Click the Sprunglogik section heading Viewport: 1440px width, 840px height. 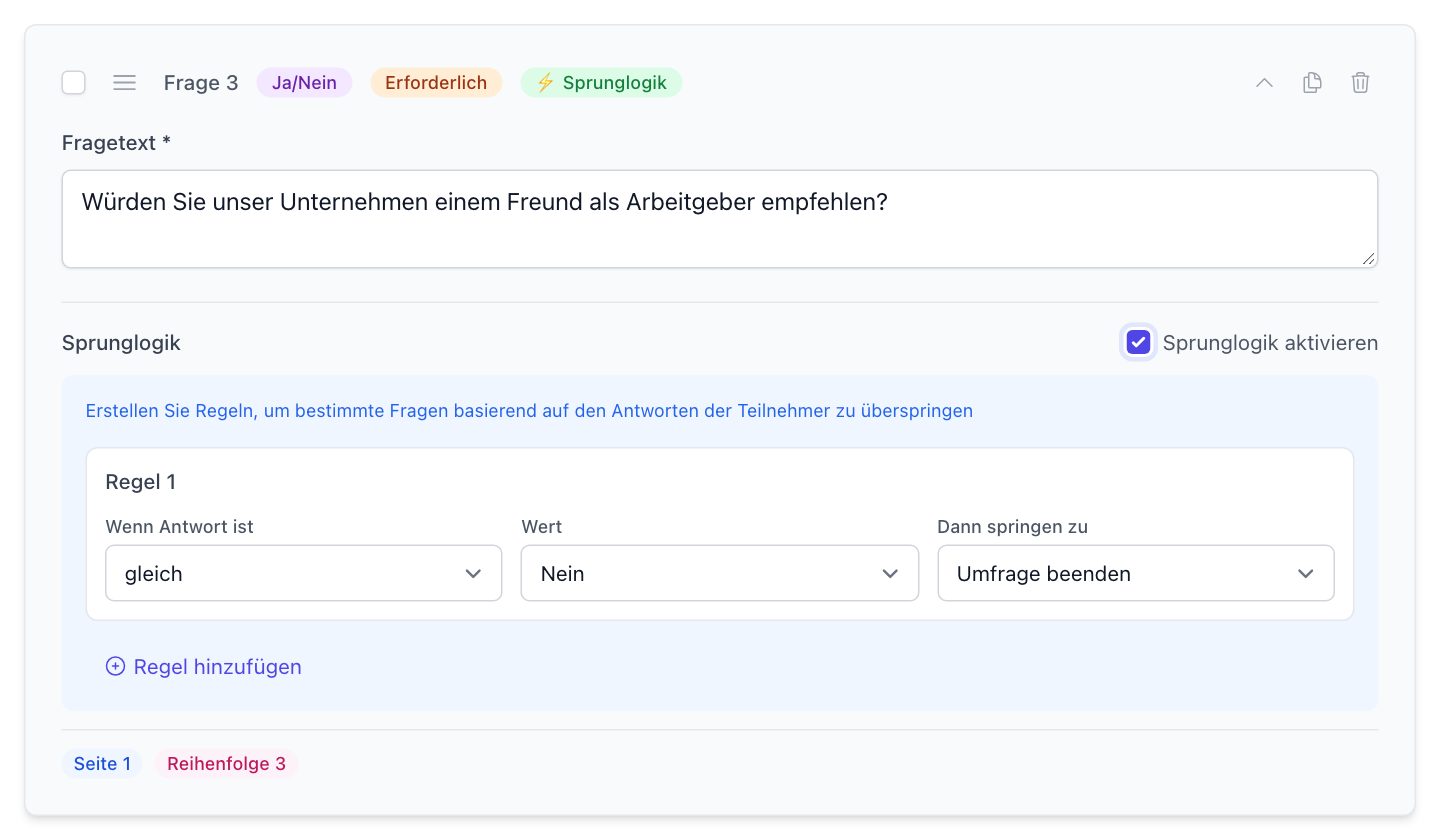[x=121, y=343]
